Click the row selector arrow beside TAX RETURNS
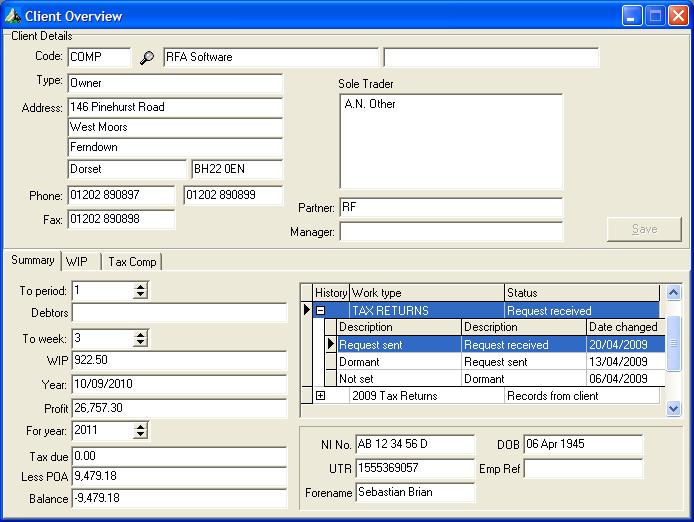This screenshot has height=522, width=694. (x=306, y=310)
